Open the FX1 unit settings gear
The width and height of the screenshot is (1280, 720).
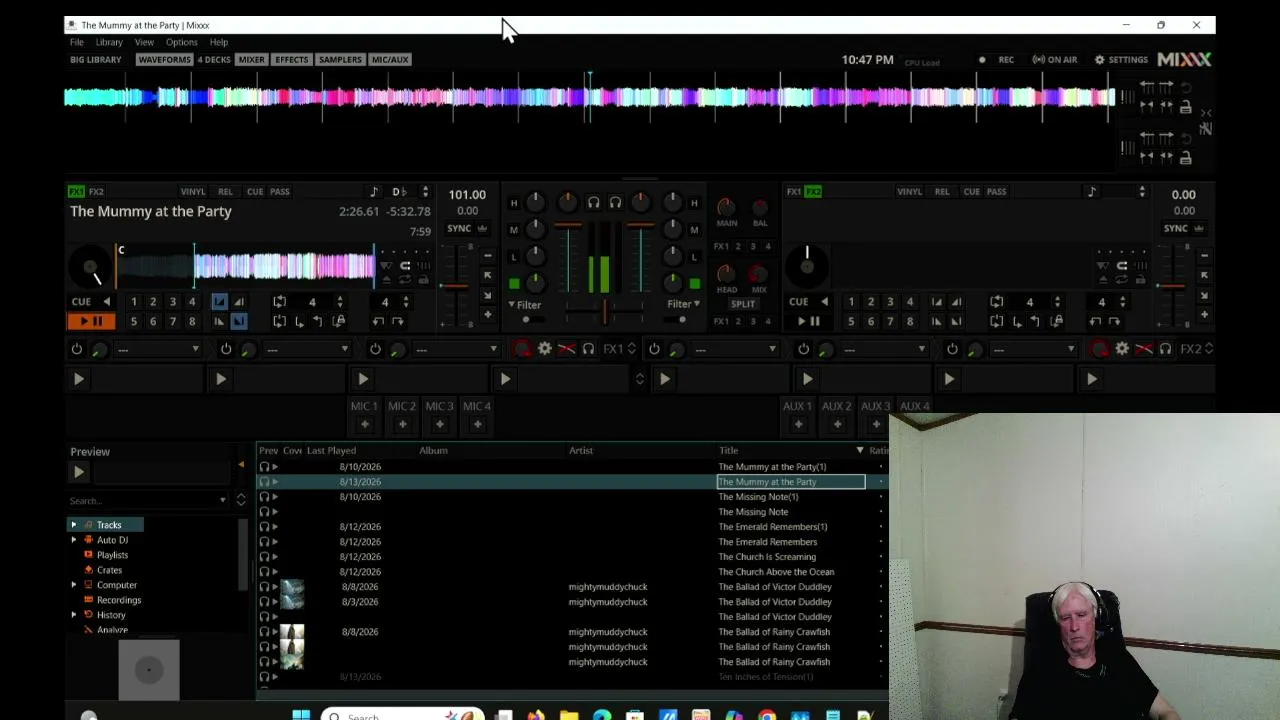tap(545, 349)
